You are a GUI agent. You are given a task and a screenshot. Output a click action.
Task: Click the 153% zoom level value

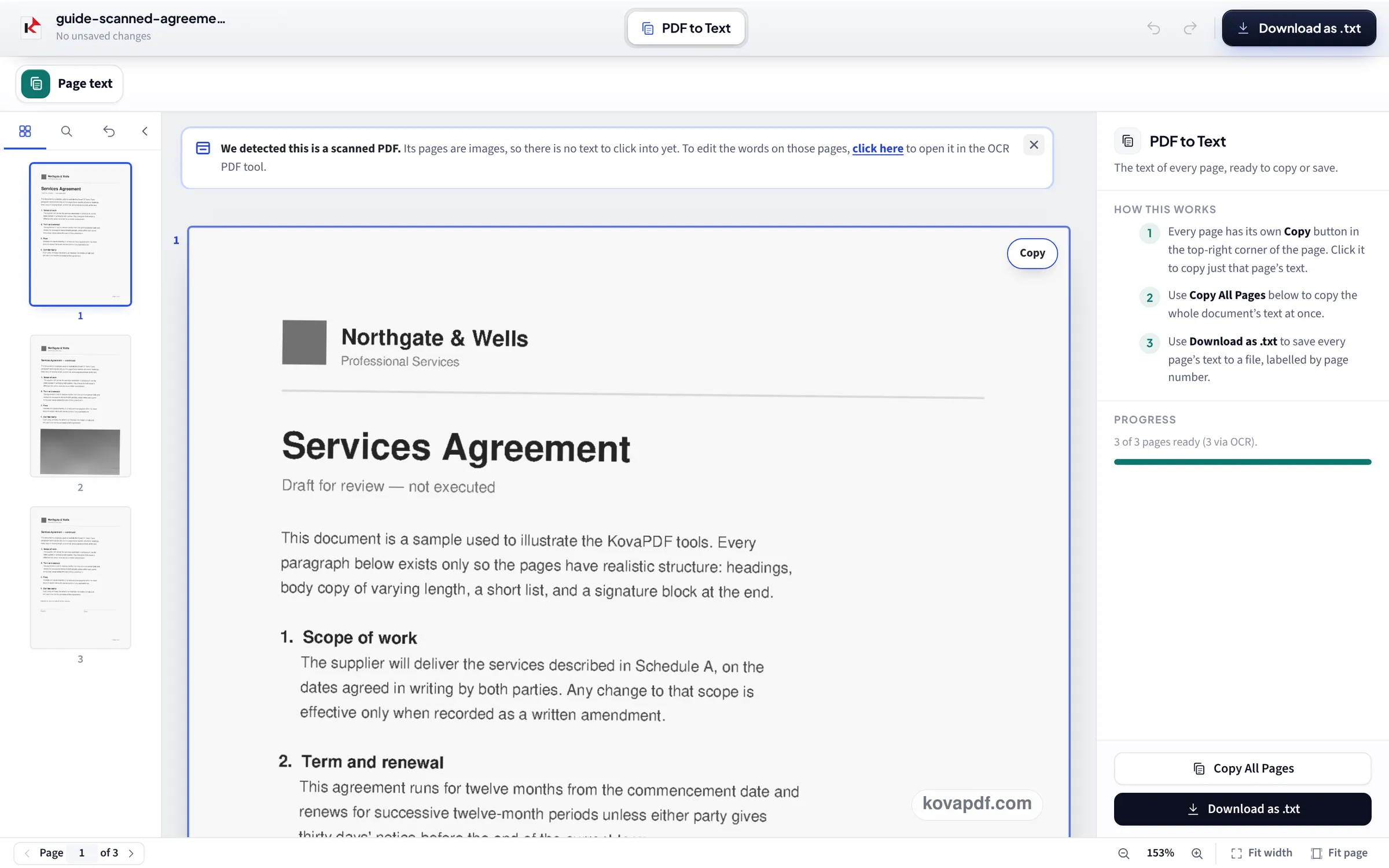(1160, 853)
